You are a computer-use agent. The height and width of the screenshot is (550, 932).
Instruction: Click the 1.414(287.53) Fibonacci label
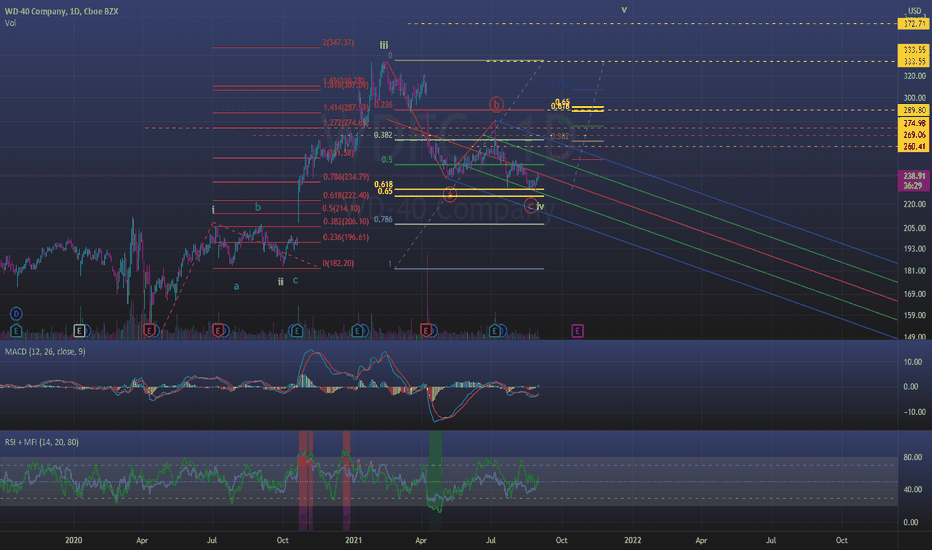click(346, 108)
